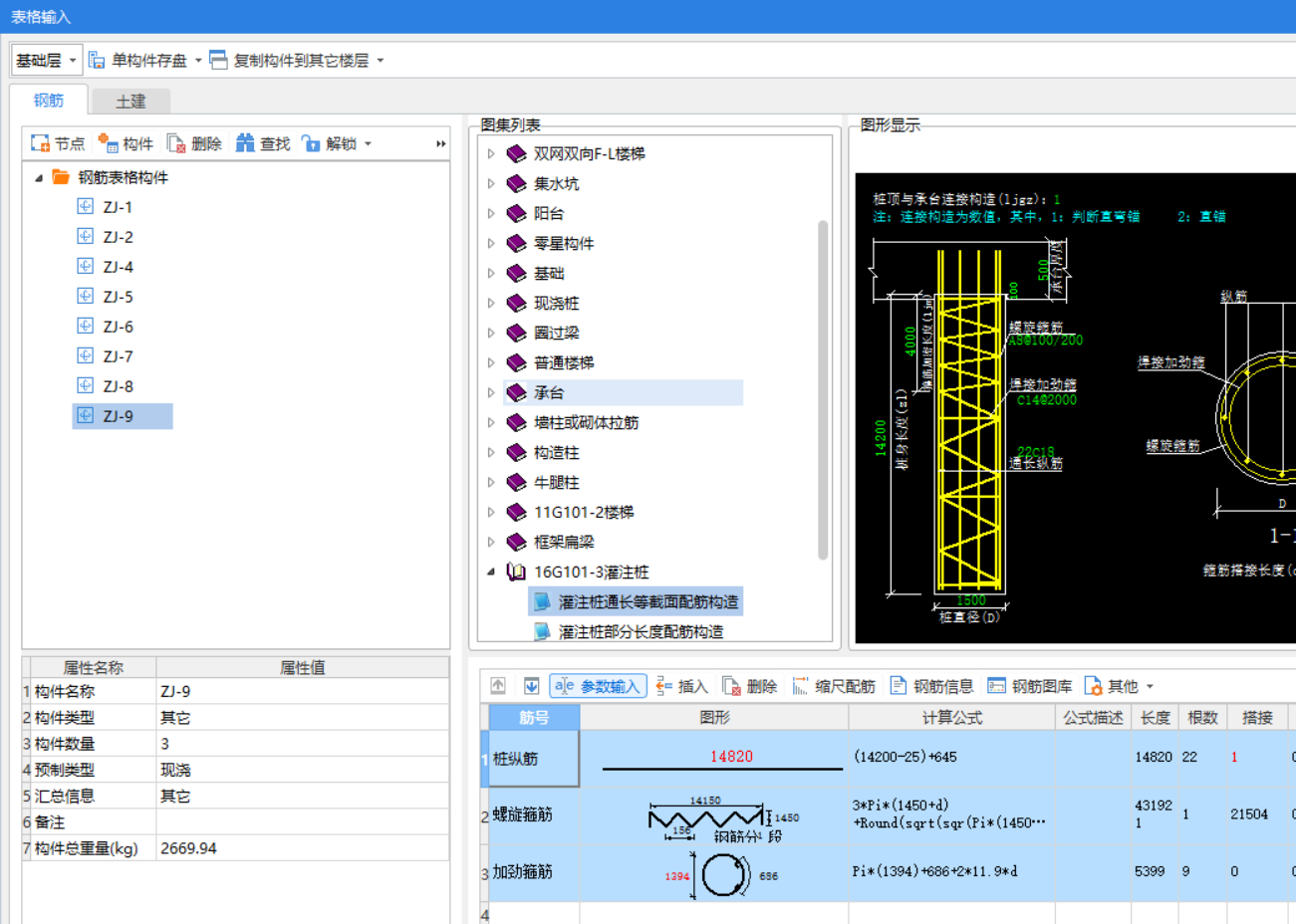The height and width of the screenshot is (924, 1296).
Task: Click the 其他 toolbar icon
Action: tap(1093, 686)
